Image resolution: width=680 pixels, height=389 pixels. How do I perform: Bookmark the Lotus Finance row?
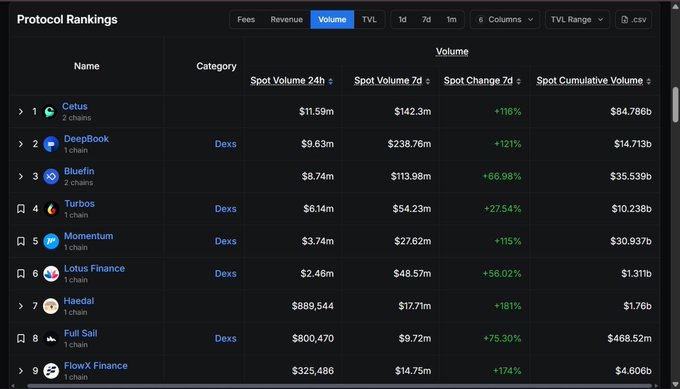(x=20, y=274)
